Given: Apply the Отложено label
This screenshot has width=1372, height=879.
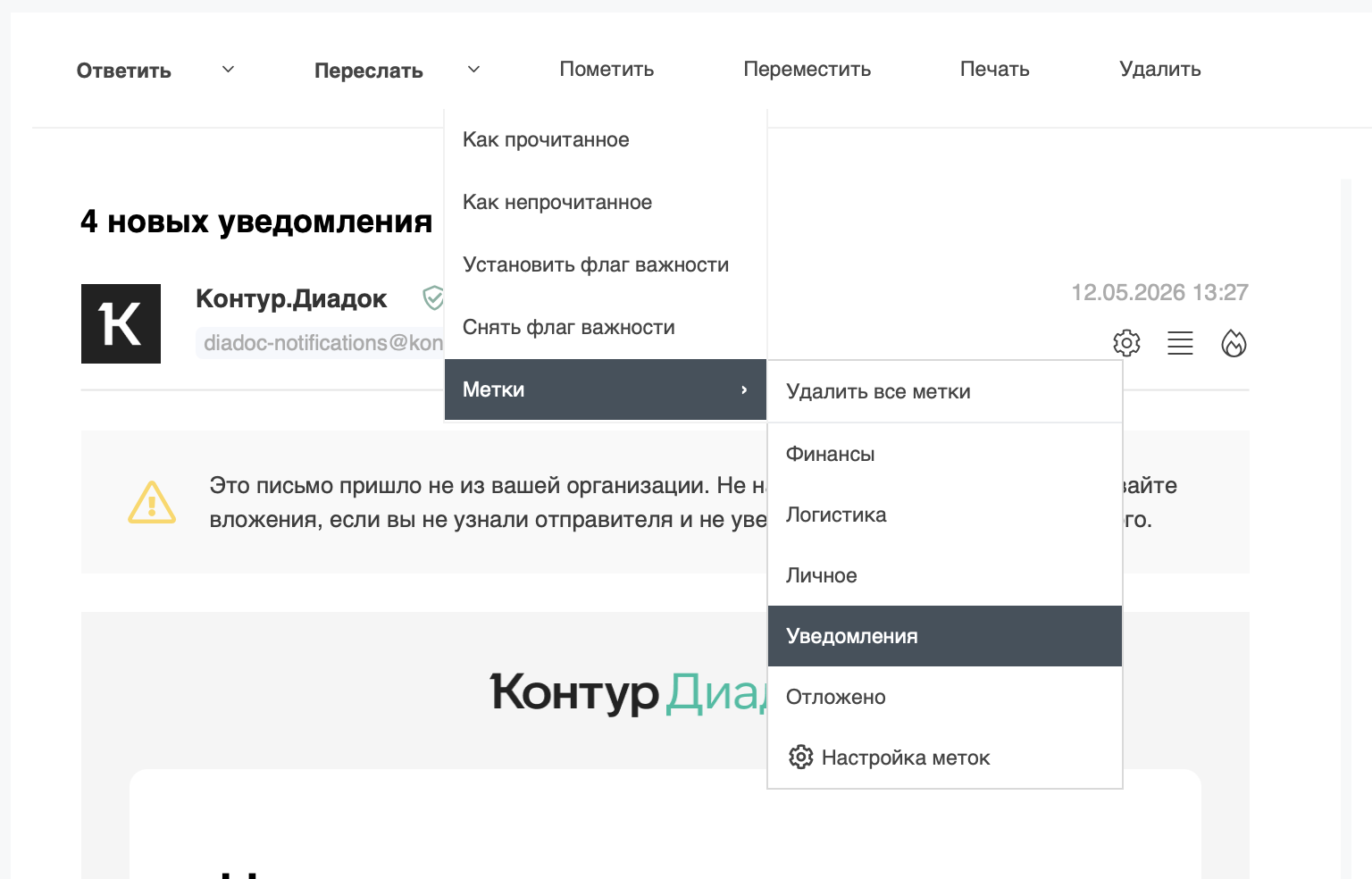Looking at the screenshot, I should pos(945,697).
